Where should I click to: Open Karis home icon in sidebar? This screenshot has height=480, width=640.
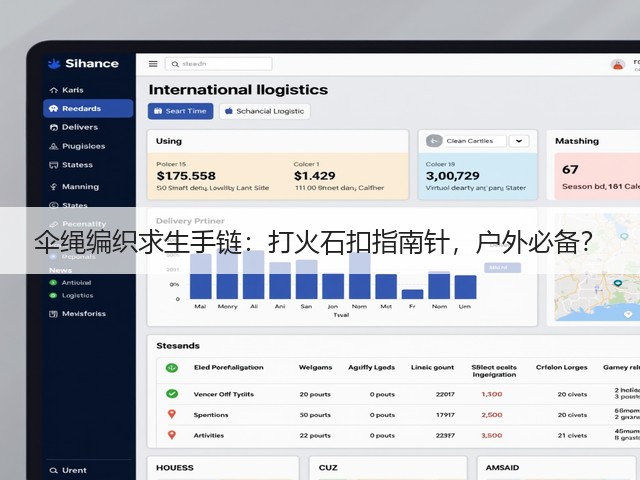tap(53, 90)
